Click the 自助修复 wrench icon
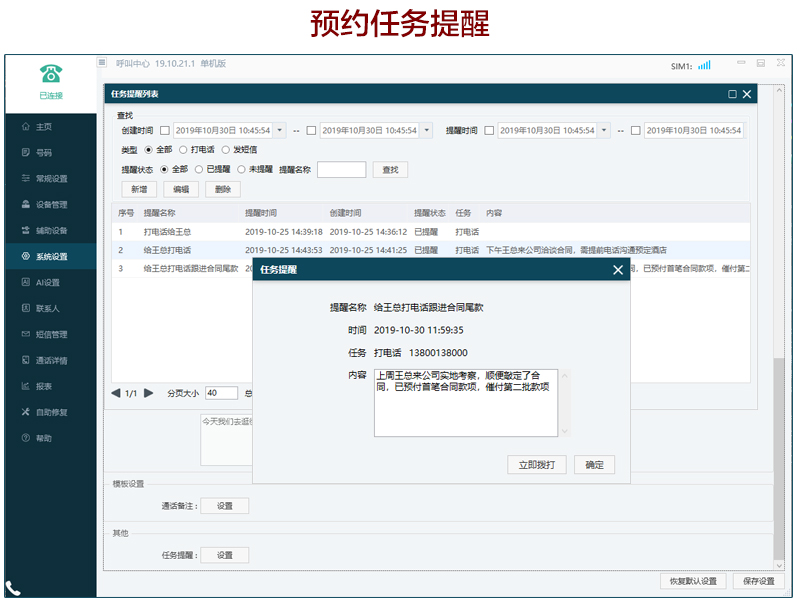Viewport: 800px width, 601px height. point(26,413)
